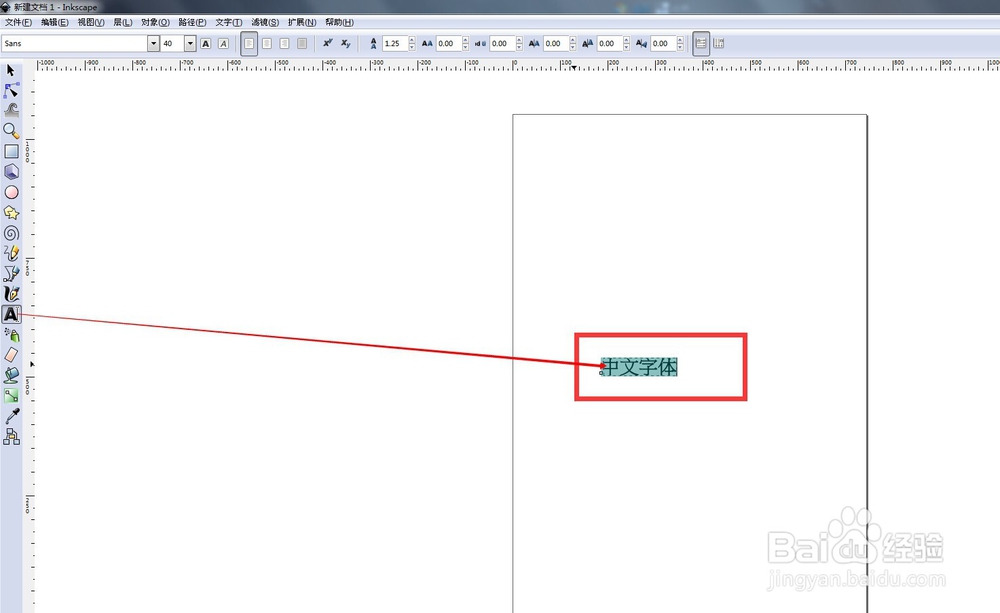
Task: Open the 对象(O) menu
Action: (156, 22)
